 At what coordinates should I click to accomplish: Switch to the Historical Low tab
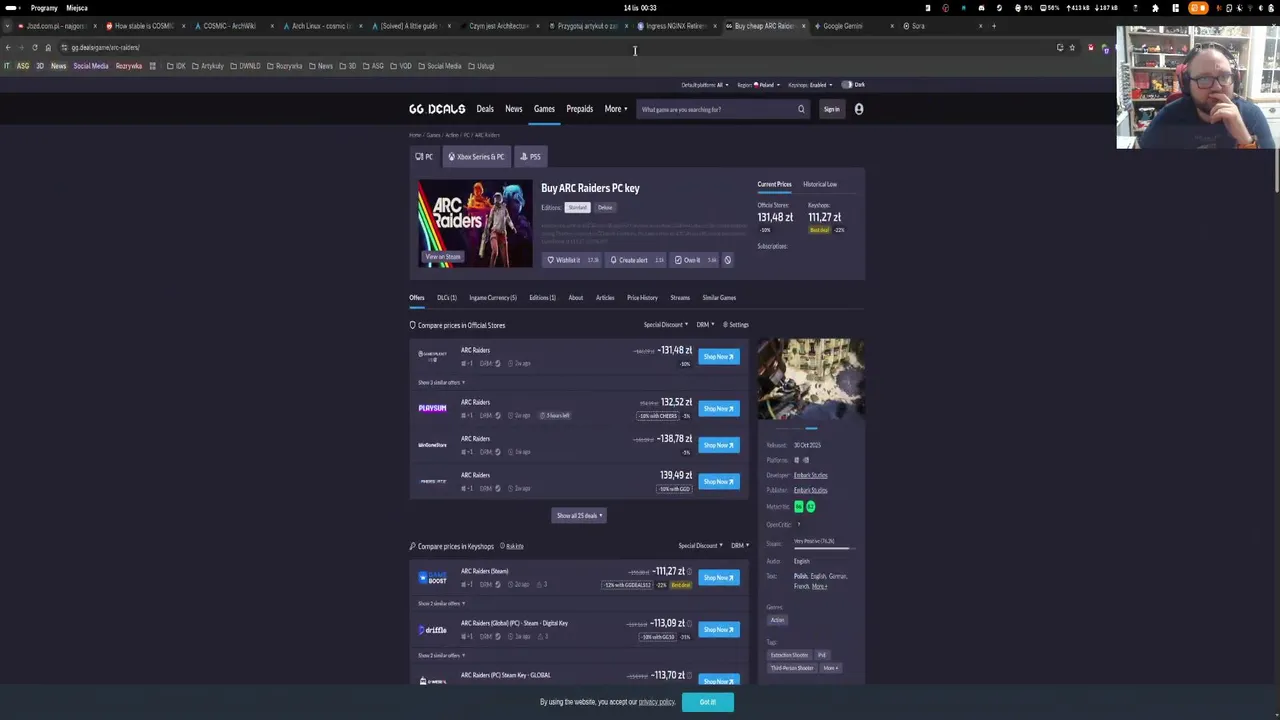(x=819, y=184)
